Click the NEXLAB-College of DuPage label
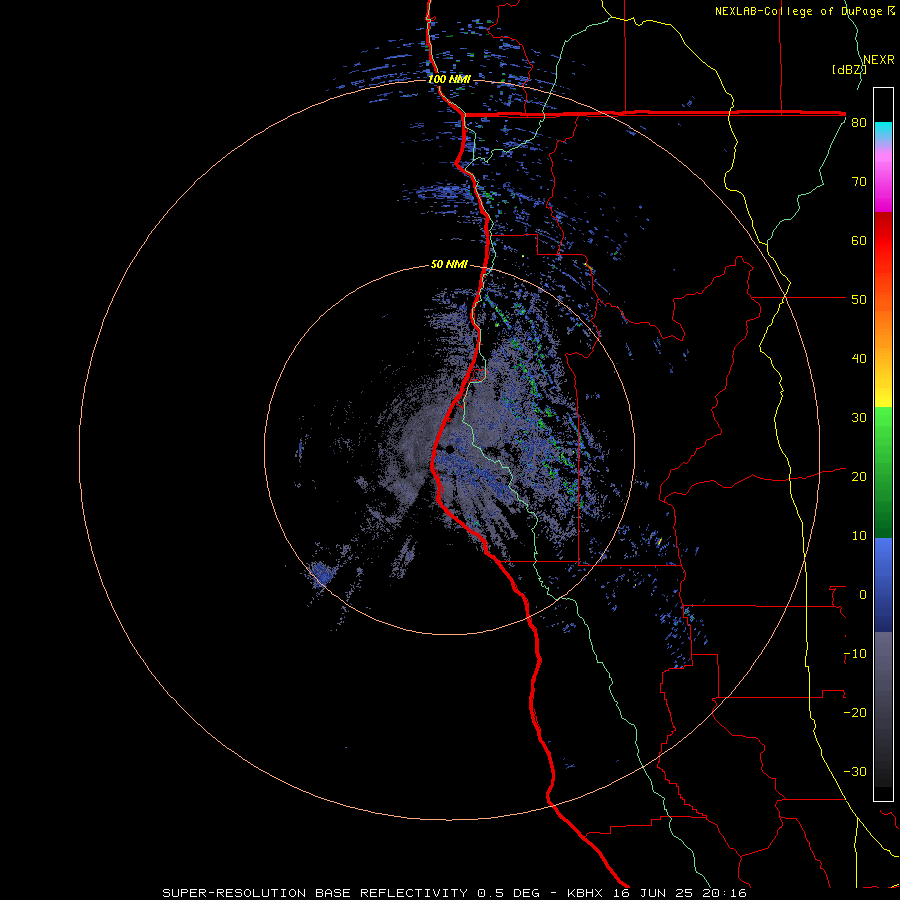The image size is (900, 900). (804, 11)
